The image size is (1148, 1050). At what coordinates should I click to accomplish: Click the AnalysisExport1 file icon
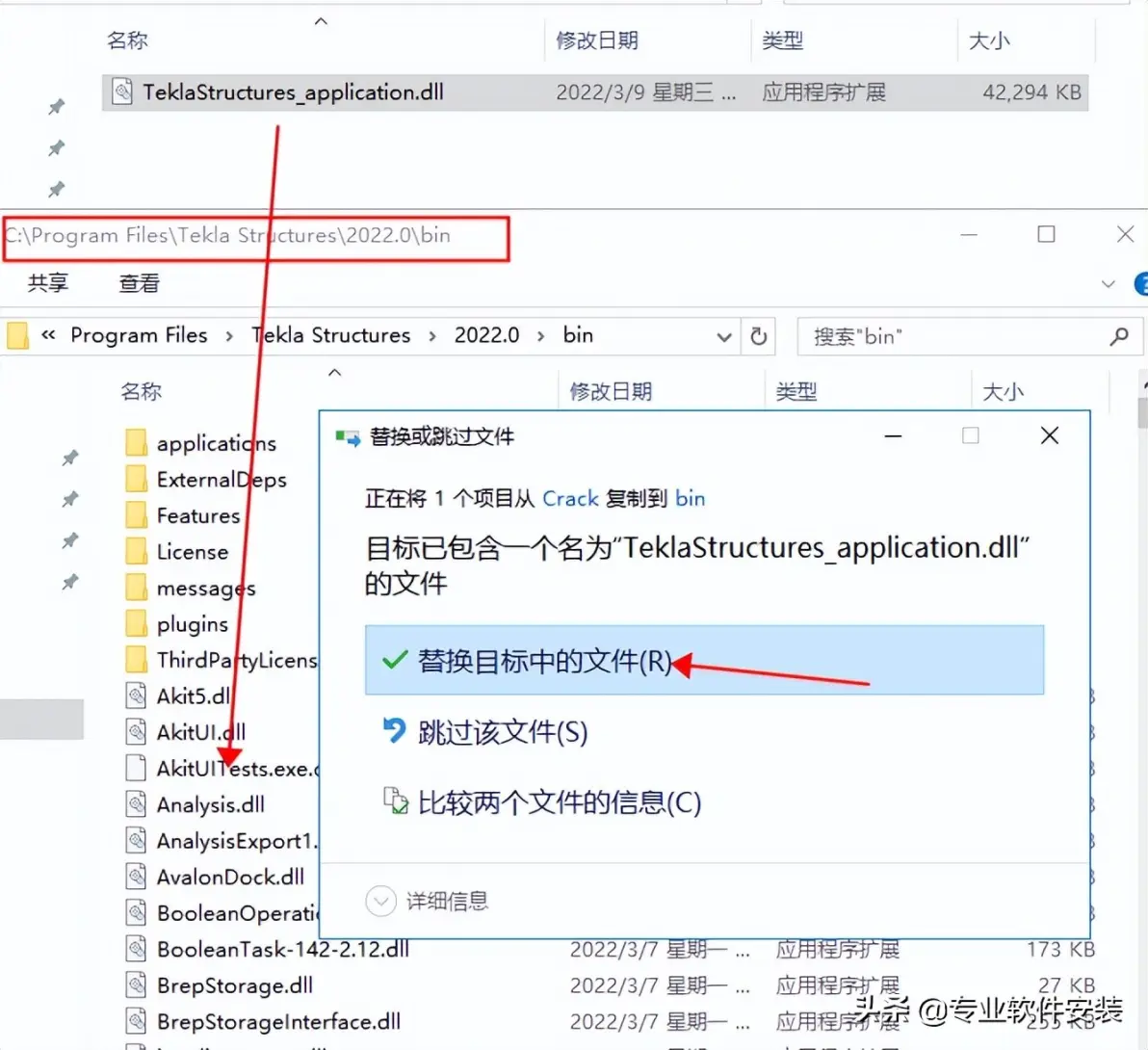136,840
